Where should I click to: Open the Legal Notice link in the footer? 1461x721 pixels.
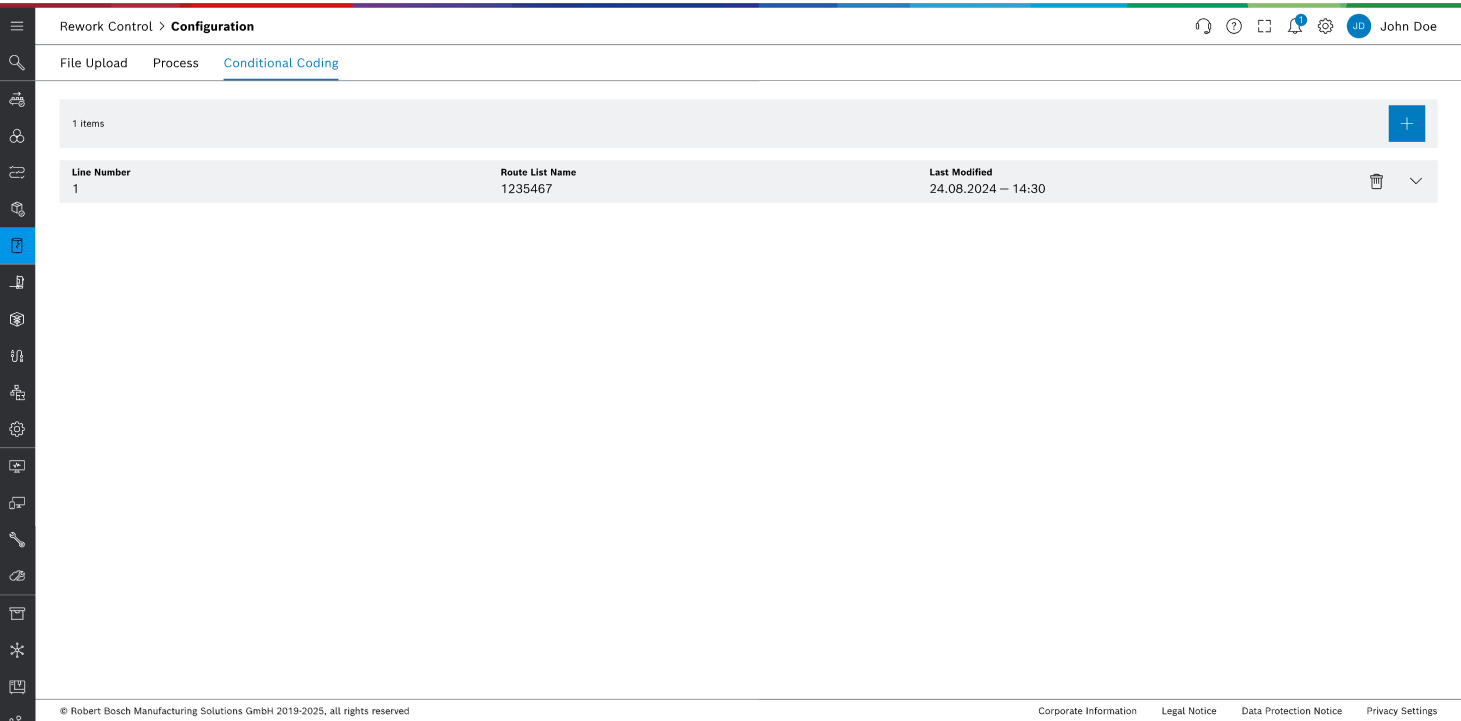click(x=1188, y=711)
